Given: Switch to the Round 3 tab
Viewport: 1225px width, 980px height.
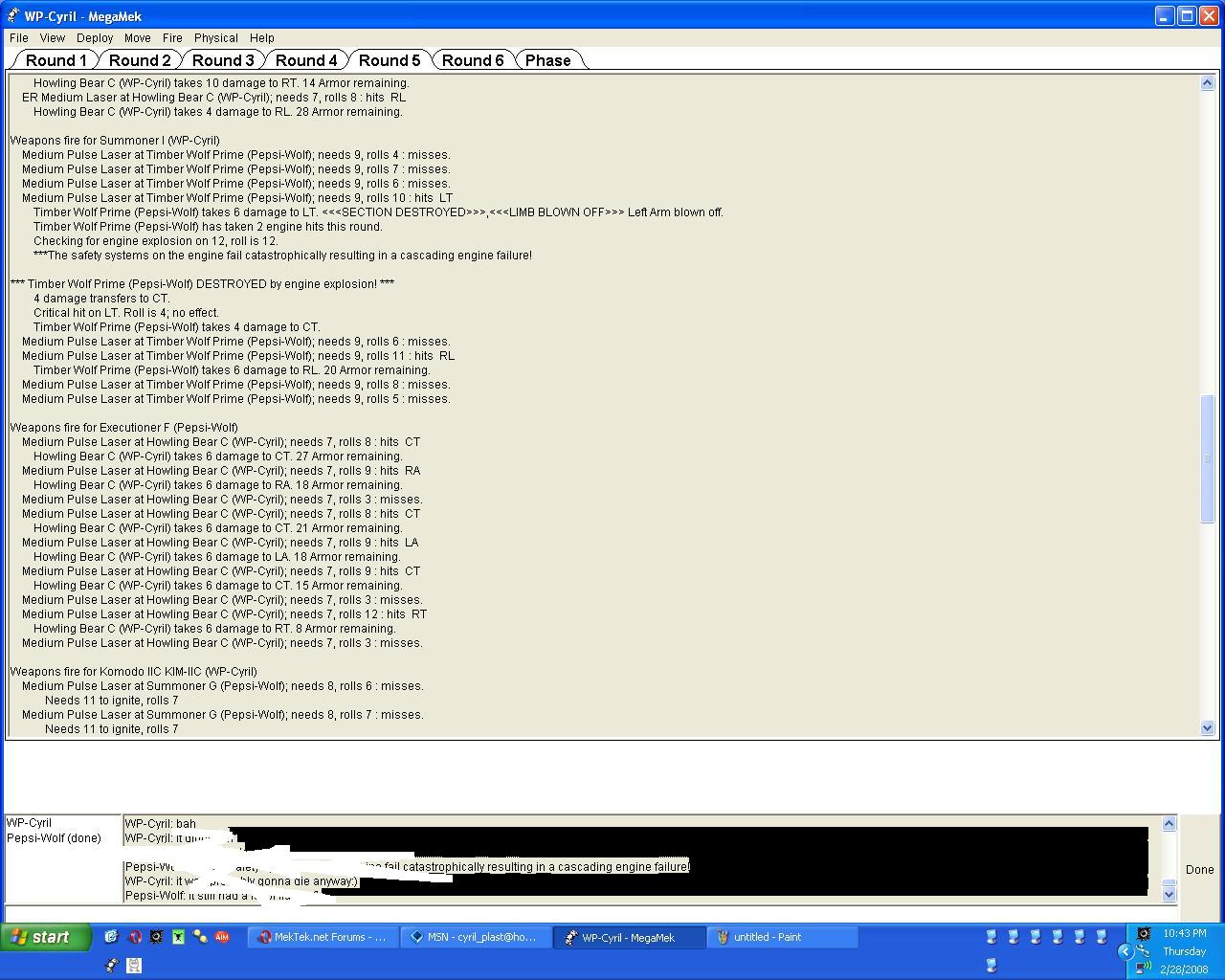Looking at the screenshot, I should click(223, 60).
